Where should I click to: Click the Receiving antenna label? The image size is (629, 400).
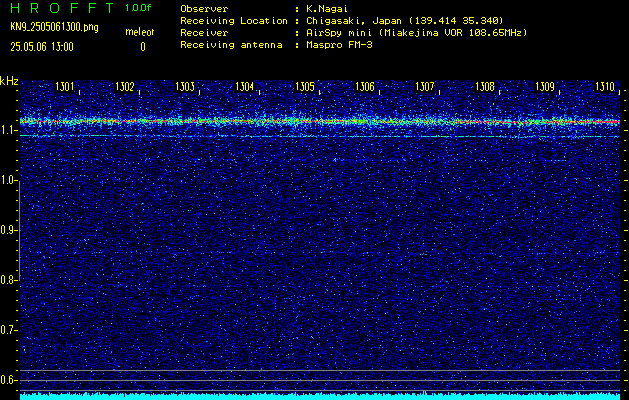pos(231,45)
